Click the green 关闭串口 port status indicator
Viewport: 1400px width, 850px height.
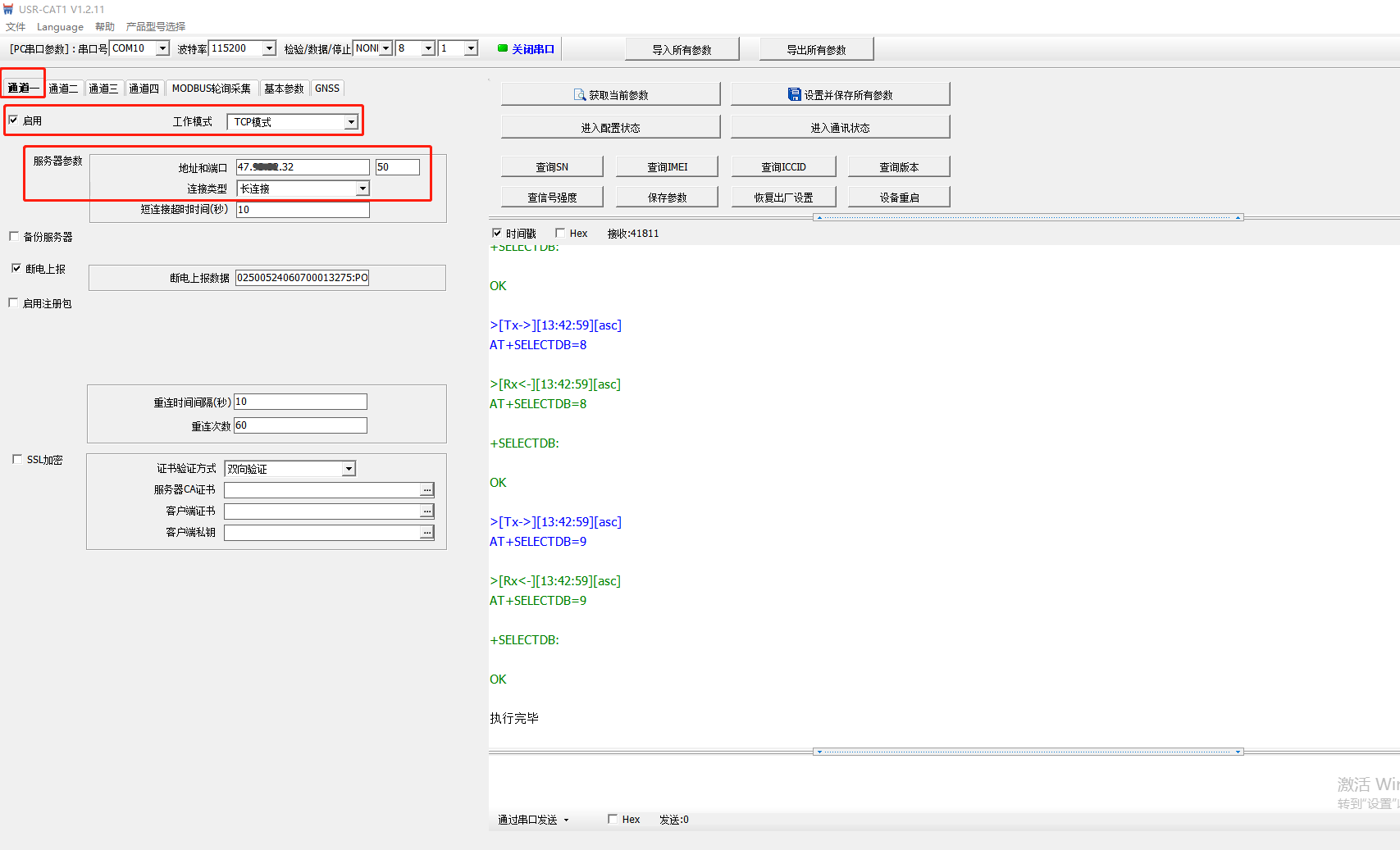[503, 48]
